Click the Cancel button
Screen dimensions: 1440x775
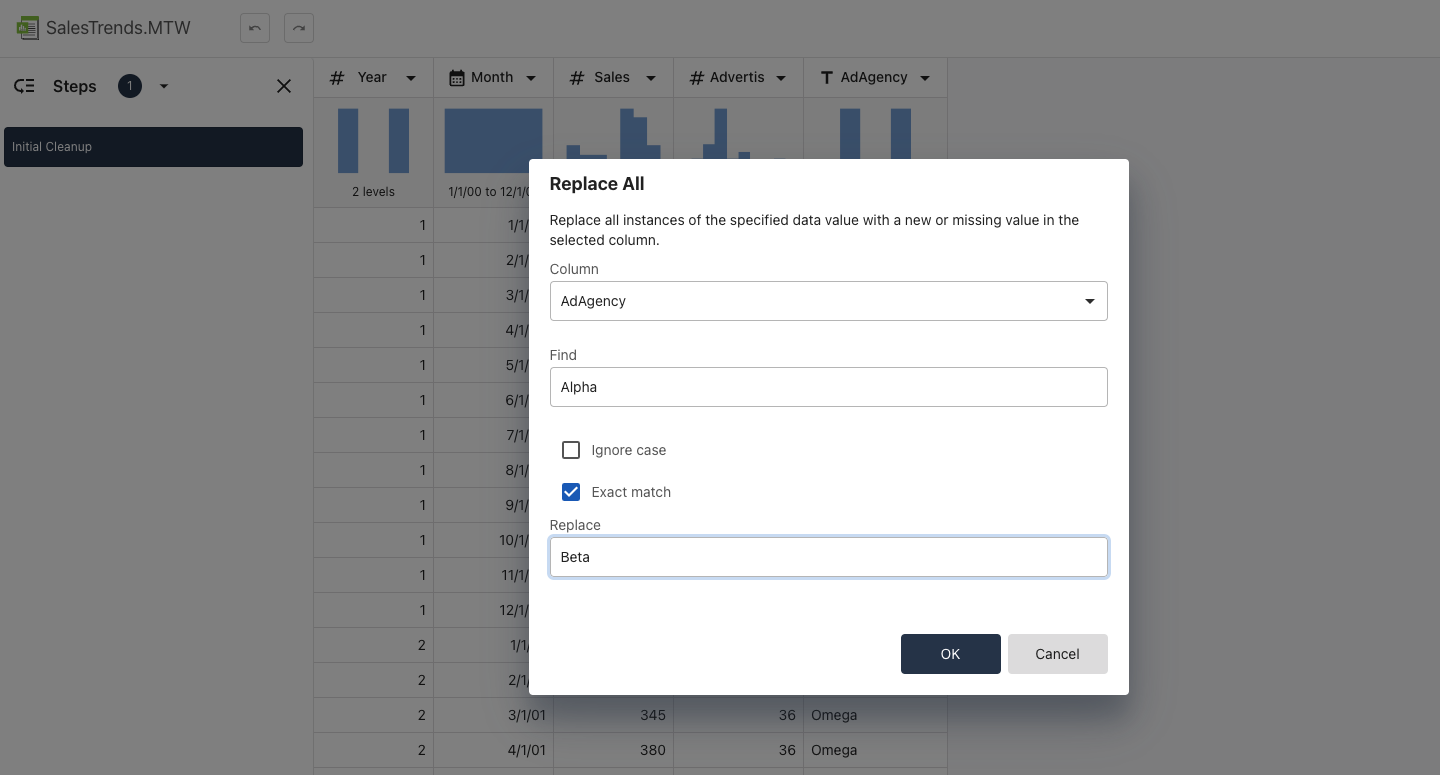click(x=1057, y=654)
